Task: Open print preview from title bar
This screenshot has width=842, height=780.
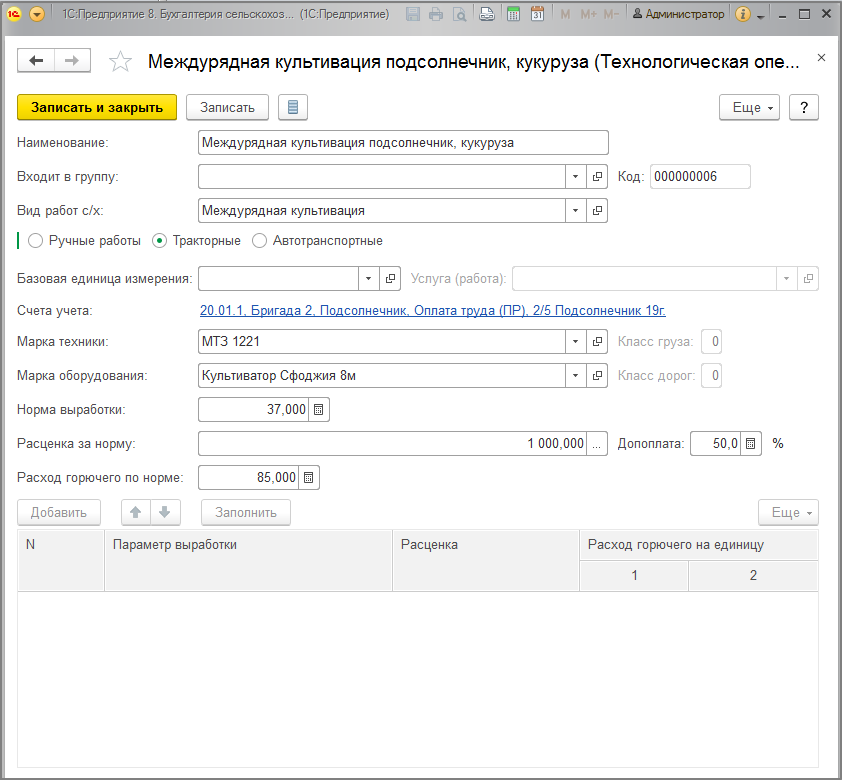Action: tap(460, 14)
